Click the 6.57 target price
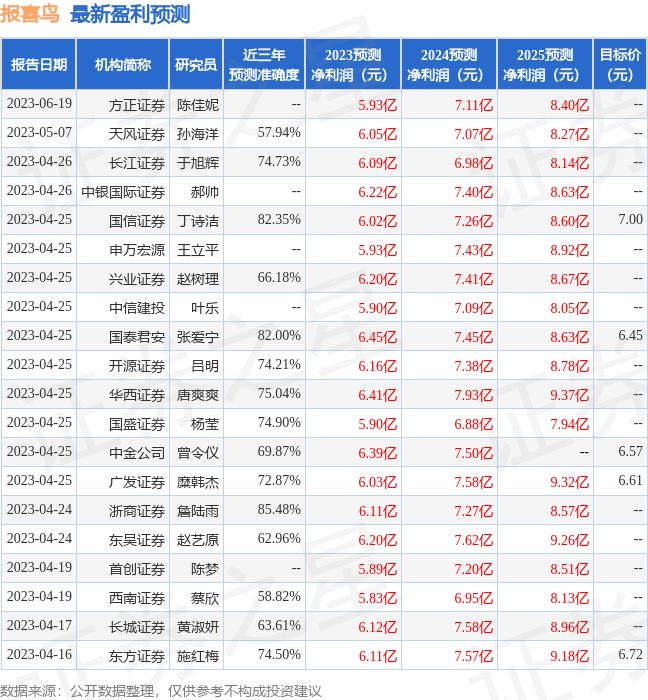648x700 pixels. (x=630, y=451)
